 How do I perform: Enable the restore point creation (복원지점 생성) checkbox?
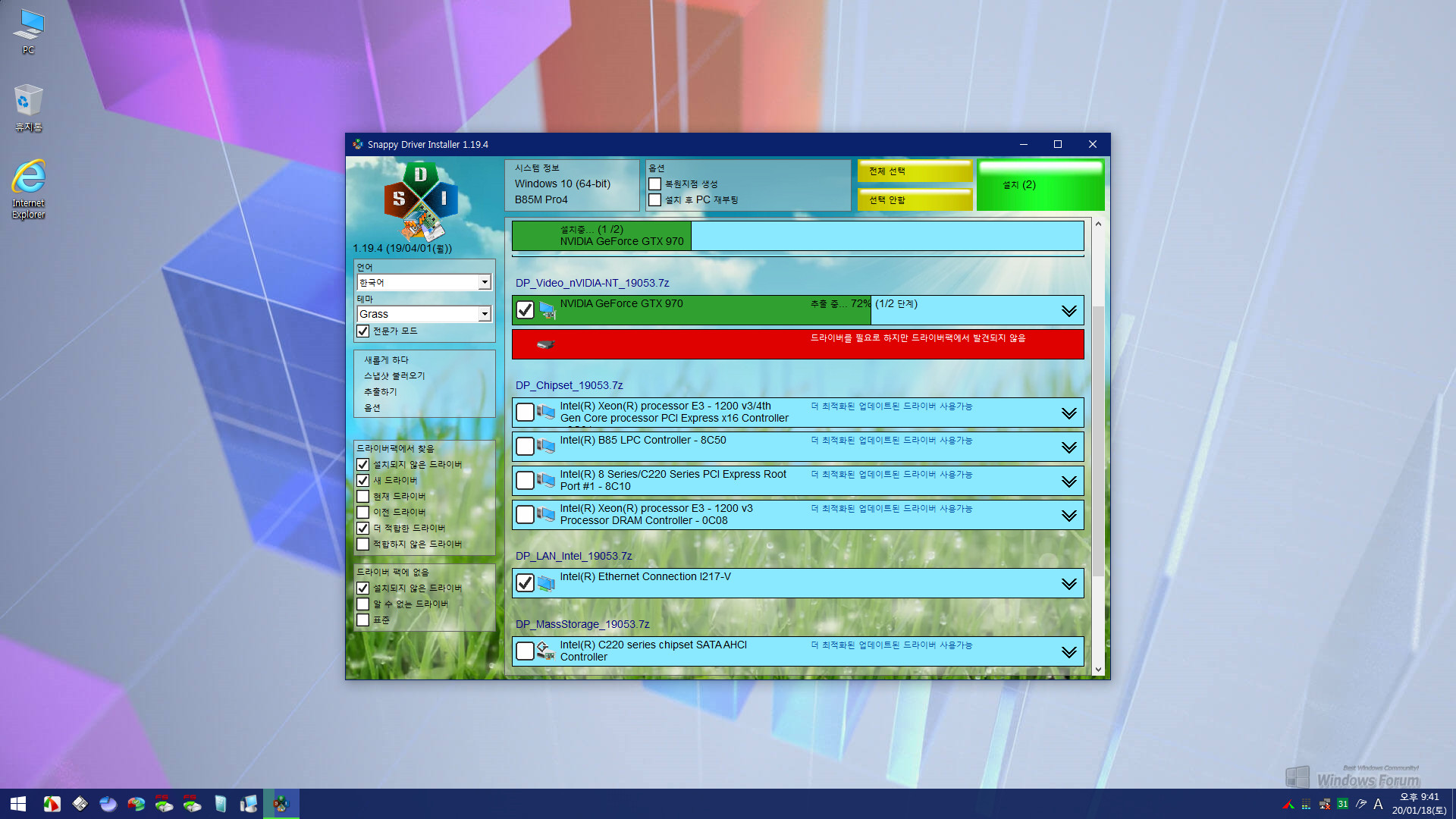pos(655,184)
